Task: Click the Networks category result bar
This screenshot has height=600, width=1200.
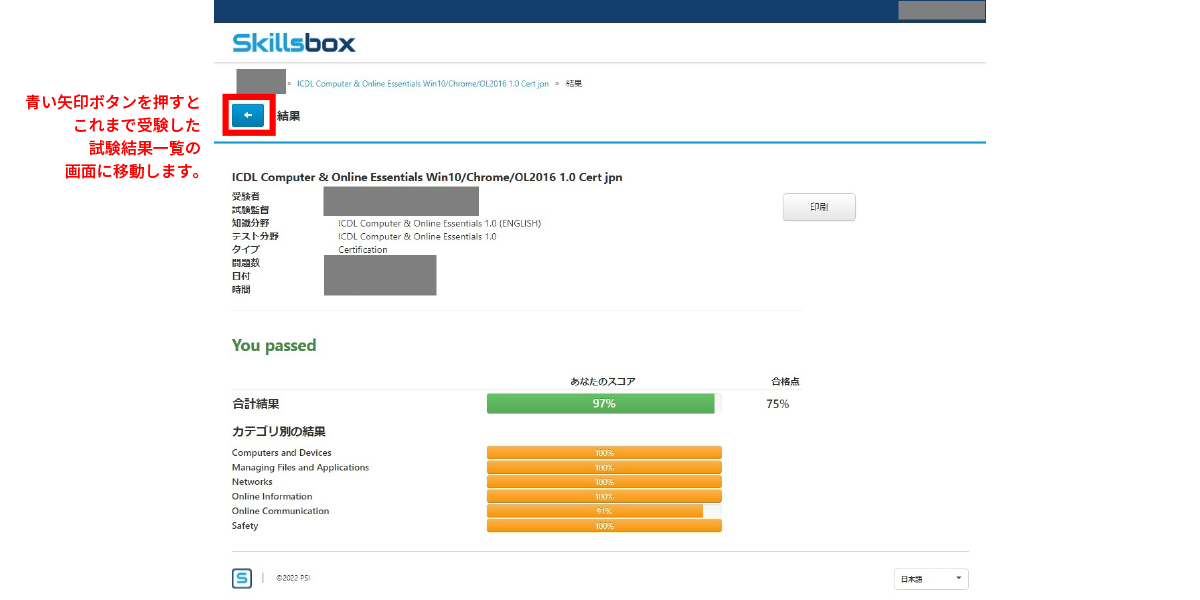Action: tap(604, 482)
